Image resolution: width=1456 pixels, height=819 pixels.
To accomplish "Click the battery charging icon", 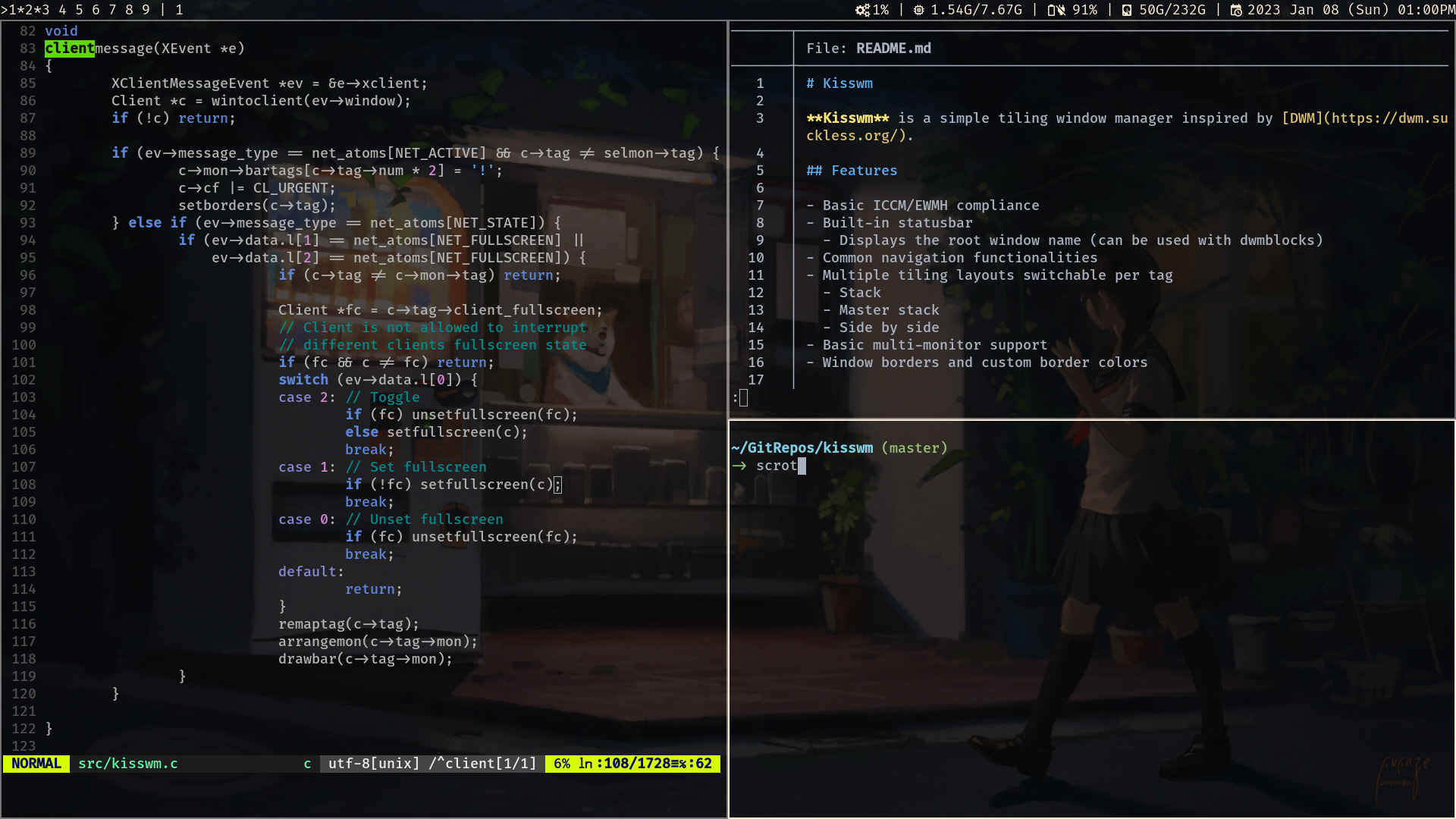I will point(1056,10).
